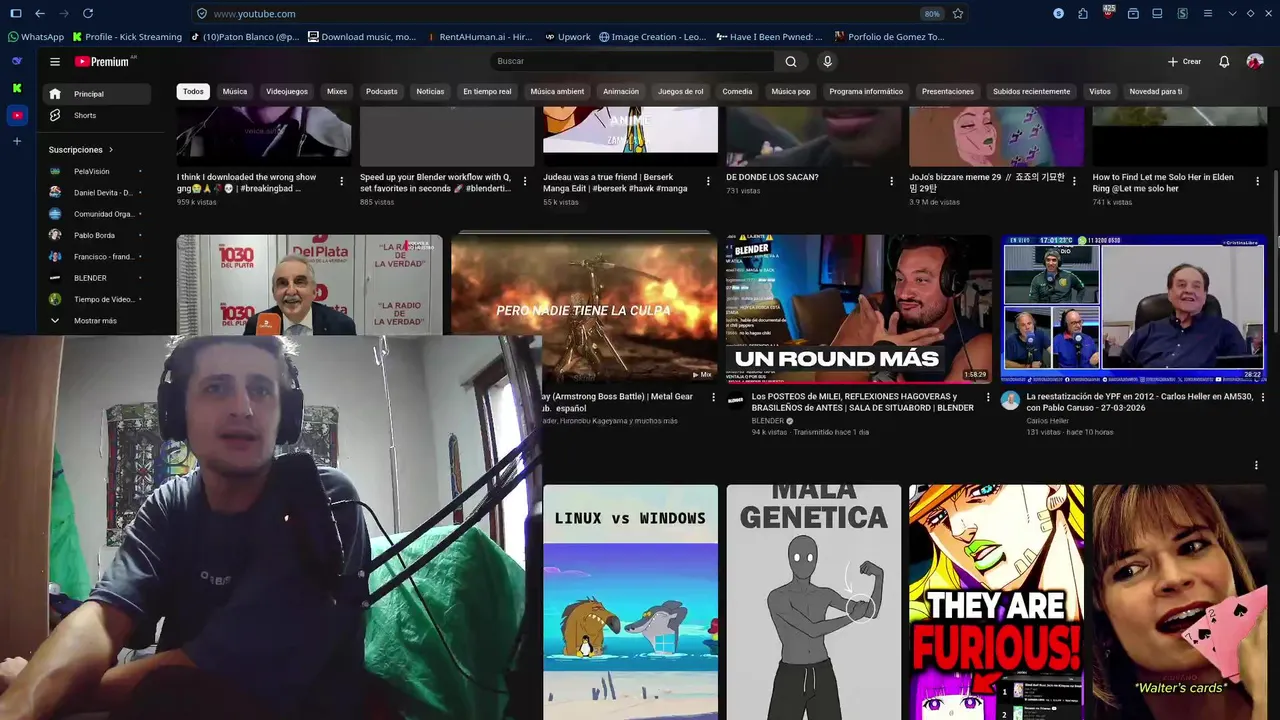Image resolution: width=1280 pixels, height=720 pixels.
Task: Select the Videojuegos filter chip
Action: [x=287, y=92]
